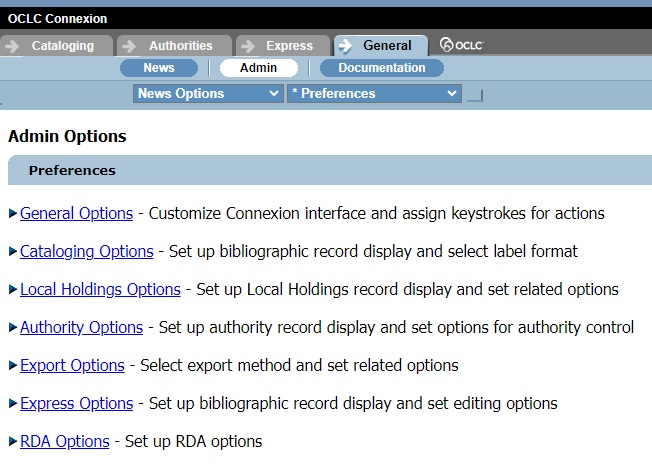Open the Preferences dropdown list
Screen dimensions: 652x467
pyautogui.click(x=373, y=93)
